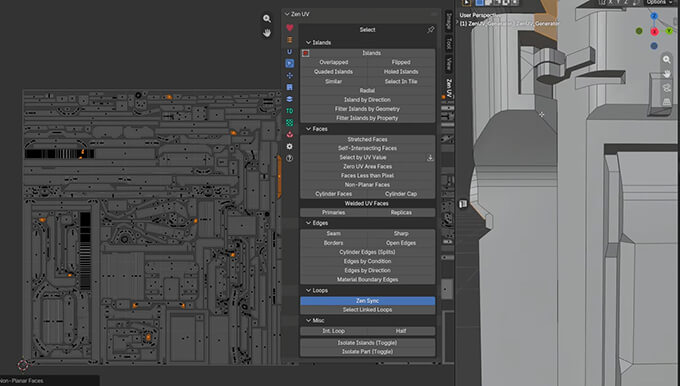Switch to the View sidebar tab

click(x=449, y=64)
